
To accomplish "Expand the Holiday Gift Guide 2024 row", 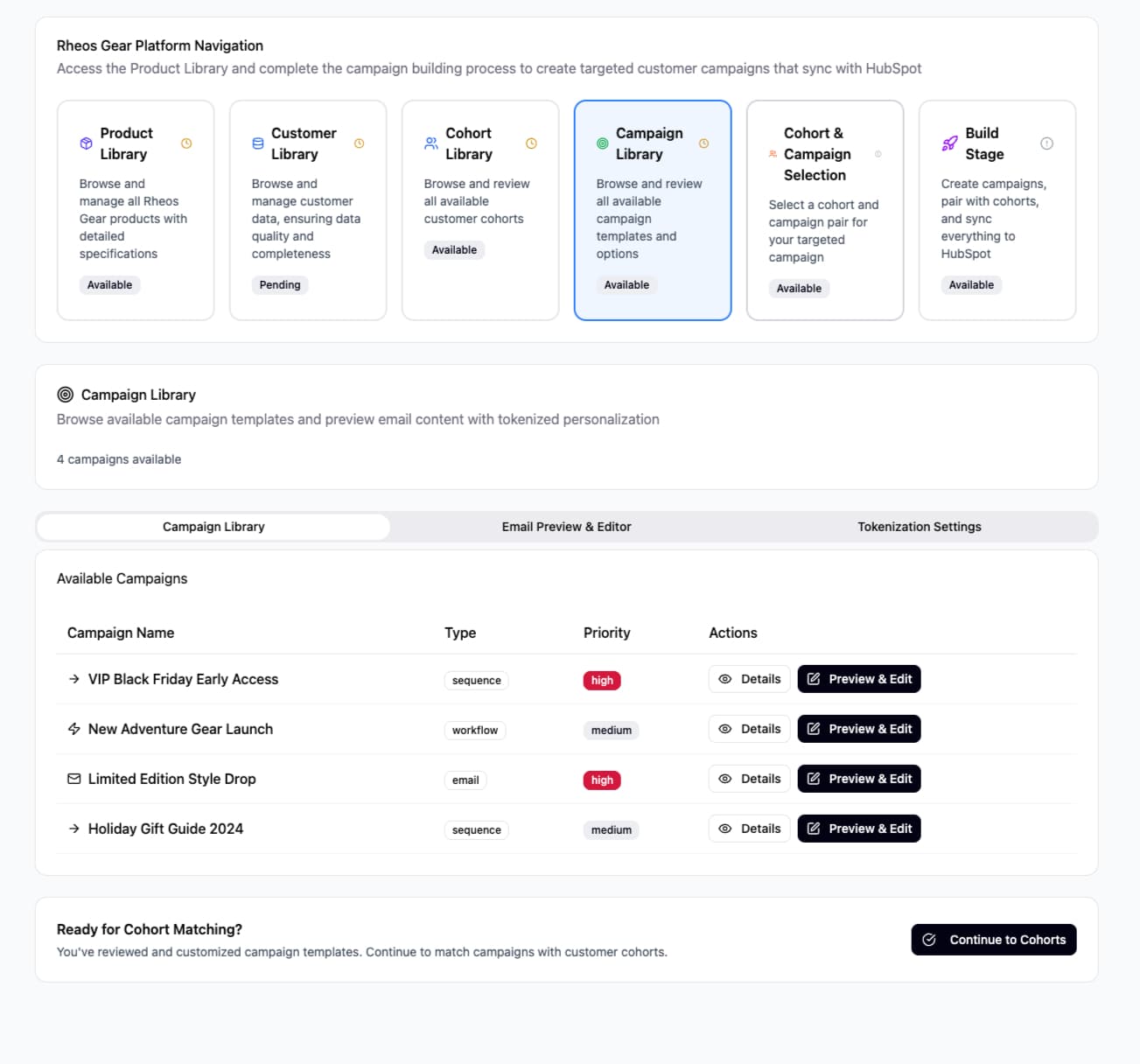I will pyautogui.click(x=74, y=829).
